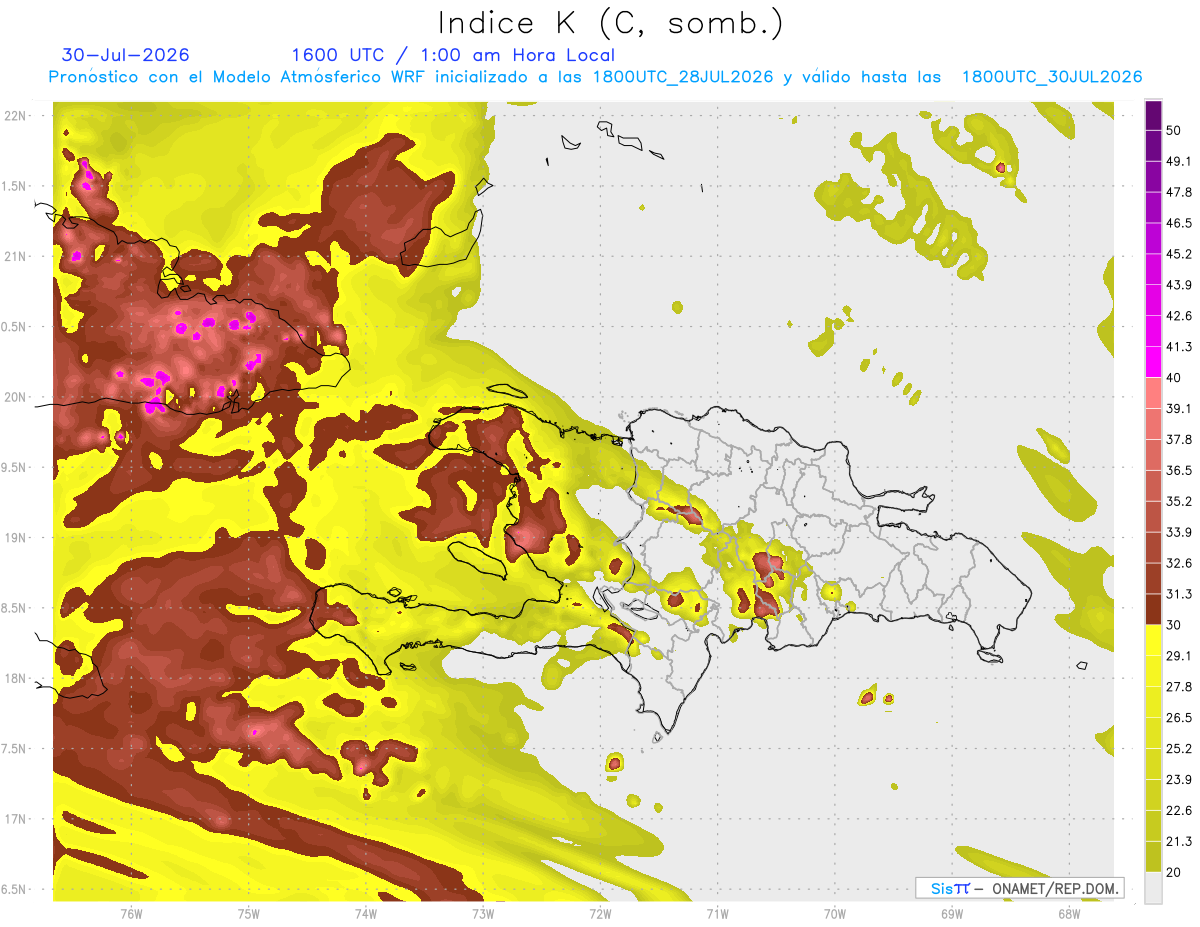Click the 73W longitude label
This screenshot has width=1200, height=927.
point(483,913)
